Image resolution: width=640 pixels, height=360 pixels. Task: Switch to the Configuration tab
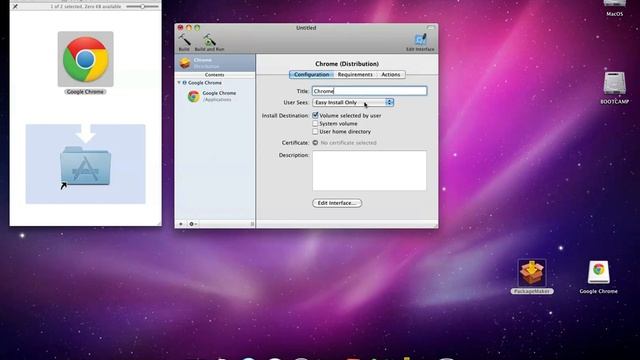point(311,75)
